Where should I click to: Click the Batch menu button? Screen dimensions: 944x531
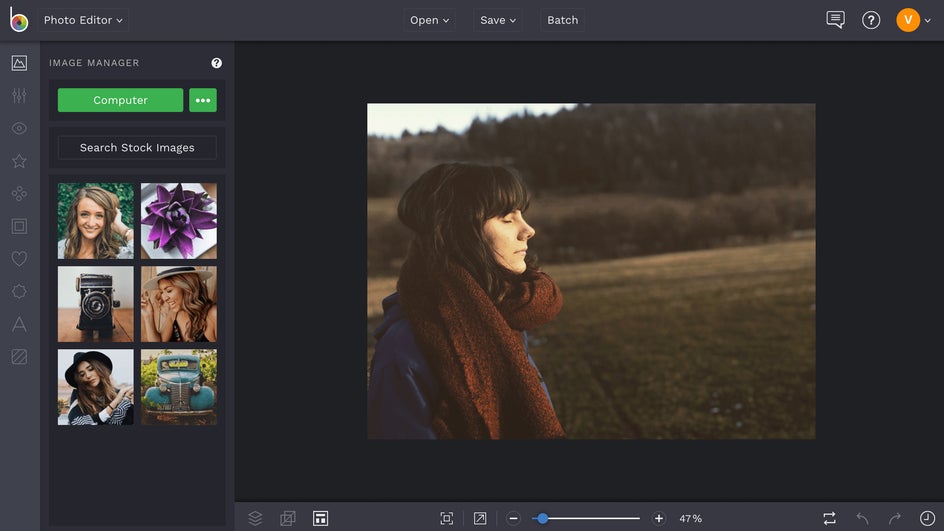pyautogui.click(x=562, y=20)
